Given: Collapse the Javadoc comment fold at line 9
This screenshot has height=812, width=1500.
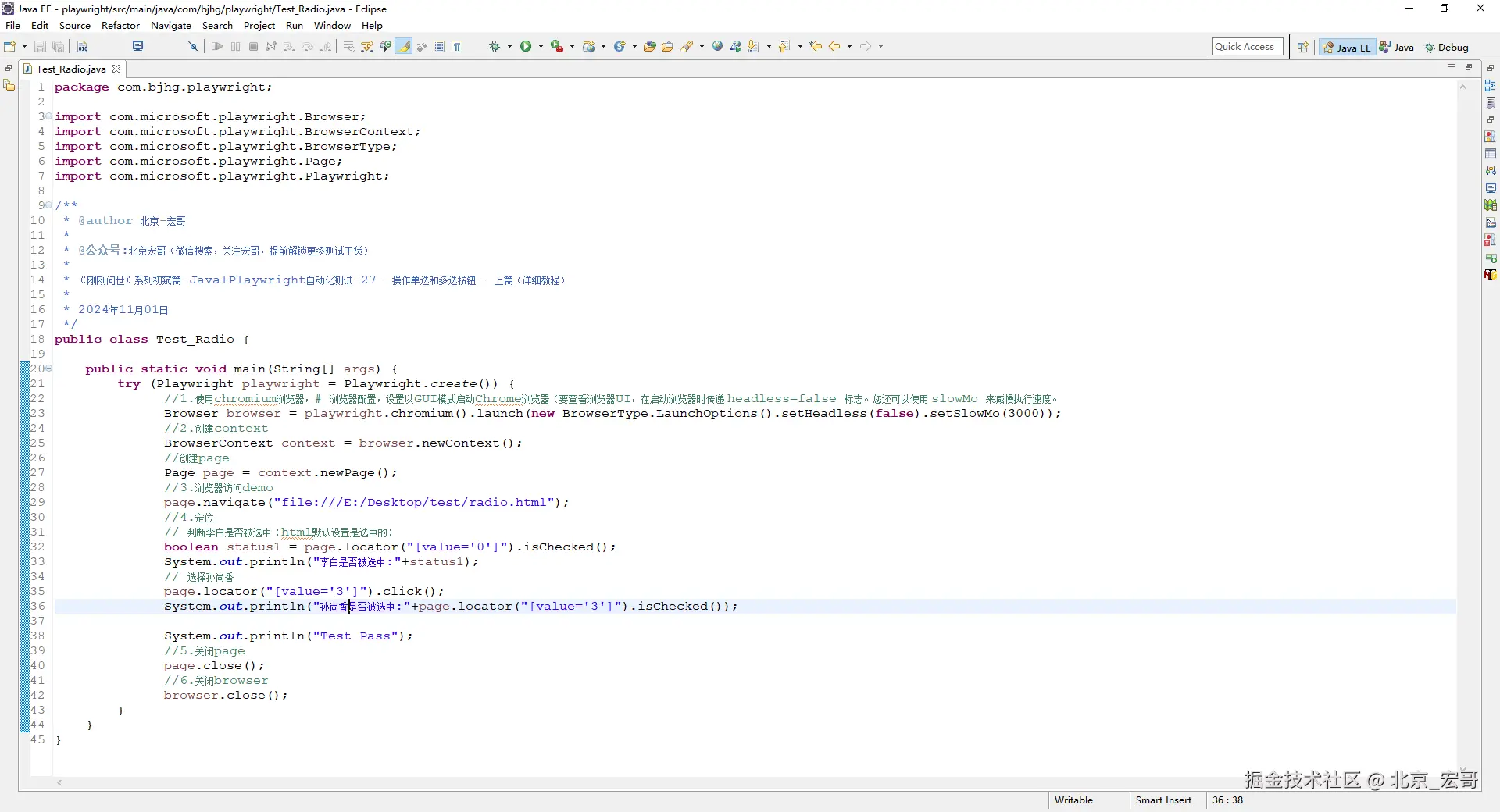Looking at the screenshot, I should (x=48, y=205).
